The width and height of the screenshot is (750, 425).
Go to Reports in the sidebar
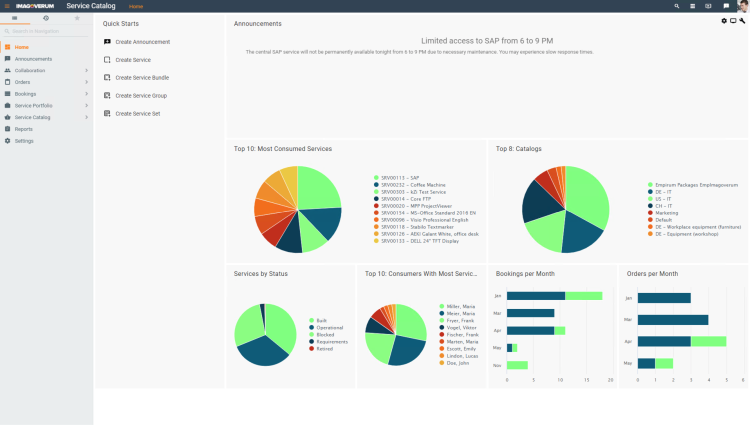[x=23, y=129]
